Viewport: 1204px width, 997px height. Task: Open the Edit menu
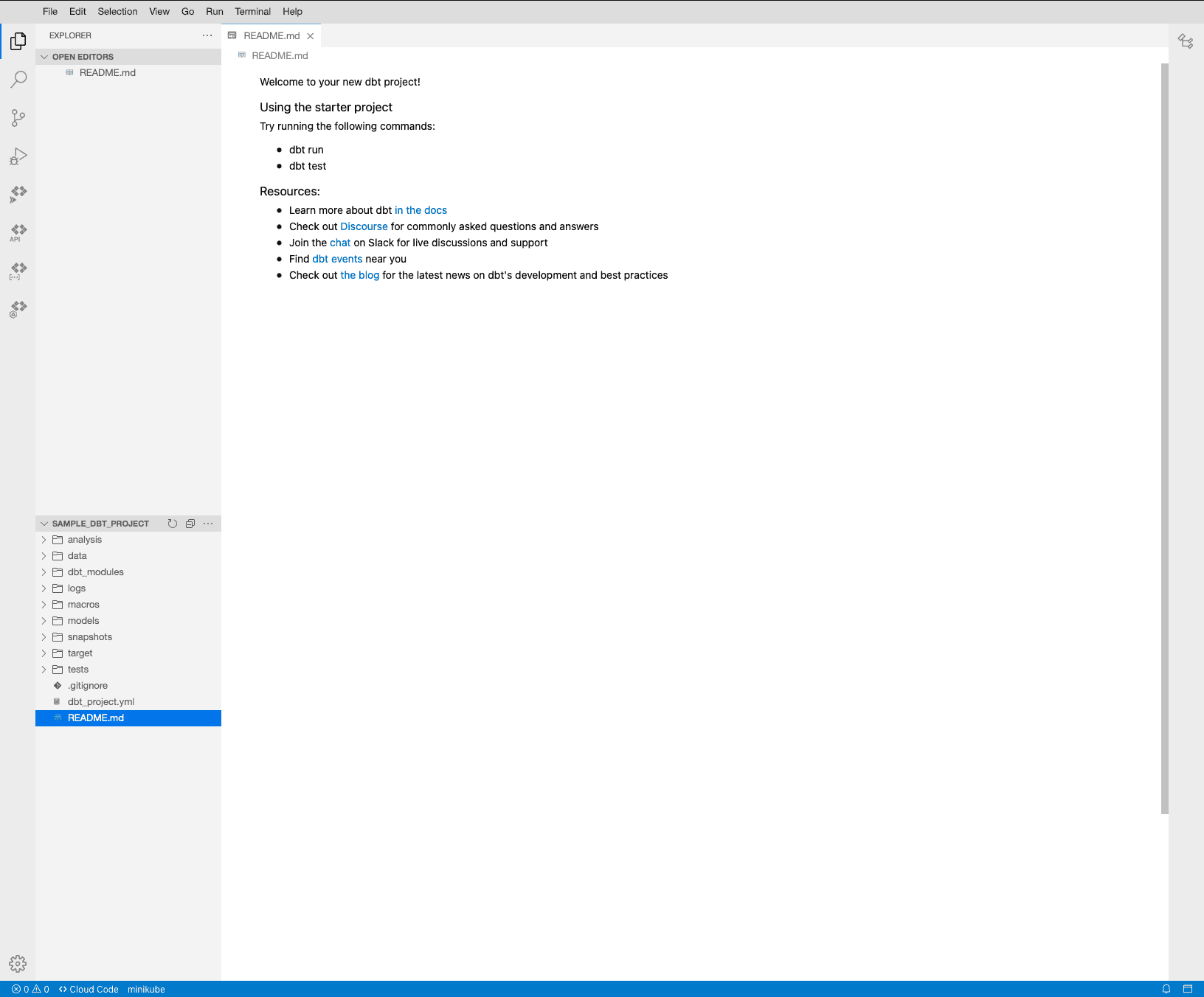tap(77, 12)
